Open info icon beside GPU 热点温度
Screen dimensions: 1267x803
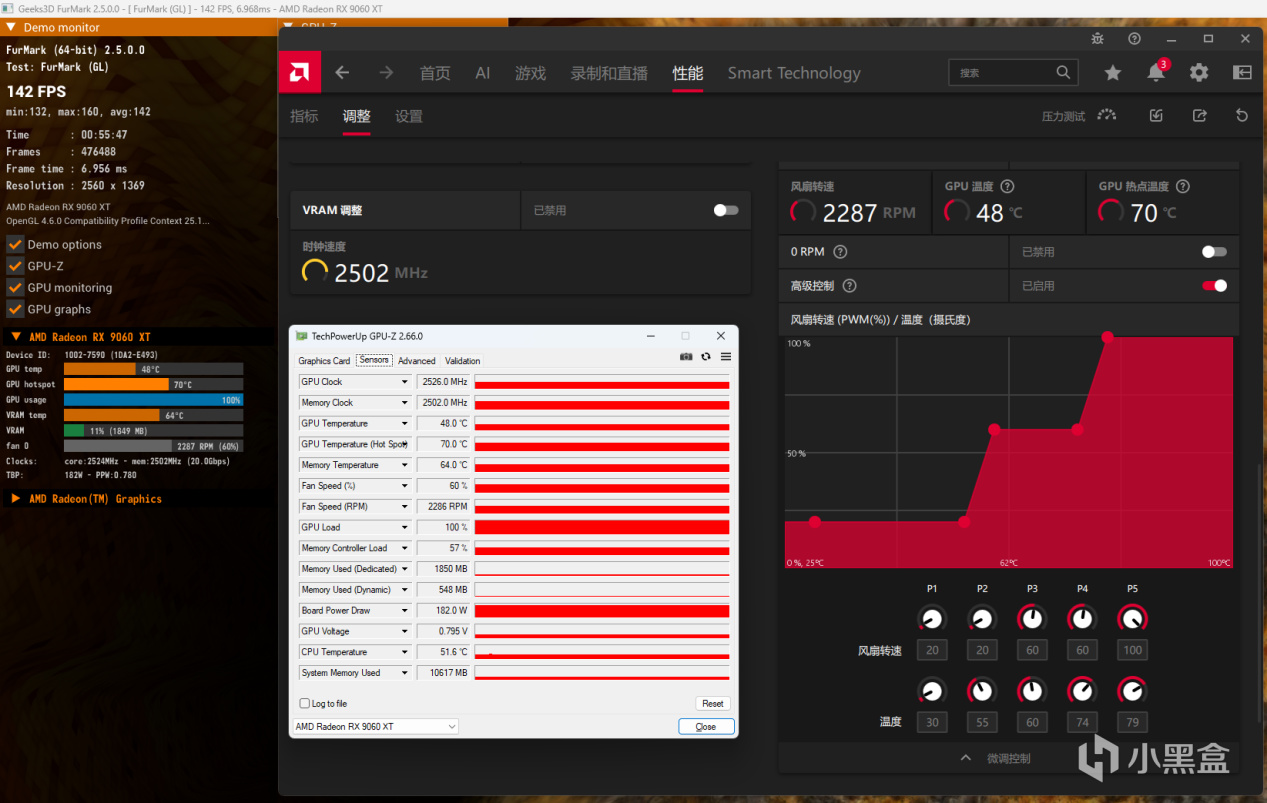pos(1183,186)
